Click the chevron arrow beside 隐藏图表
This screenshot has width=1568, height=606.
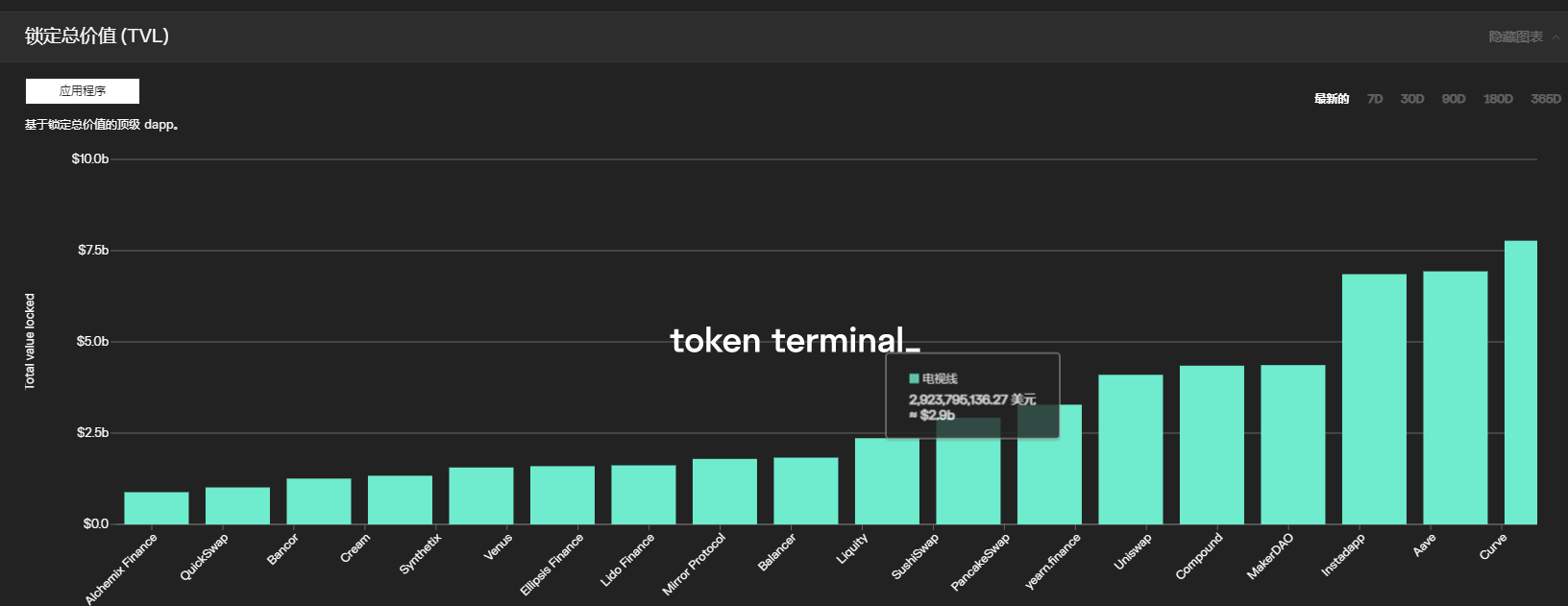[x=1556, y=37]
